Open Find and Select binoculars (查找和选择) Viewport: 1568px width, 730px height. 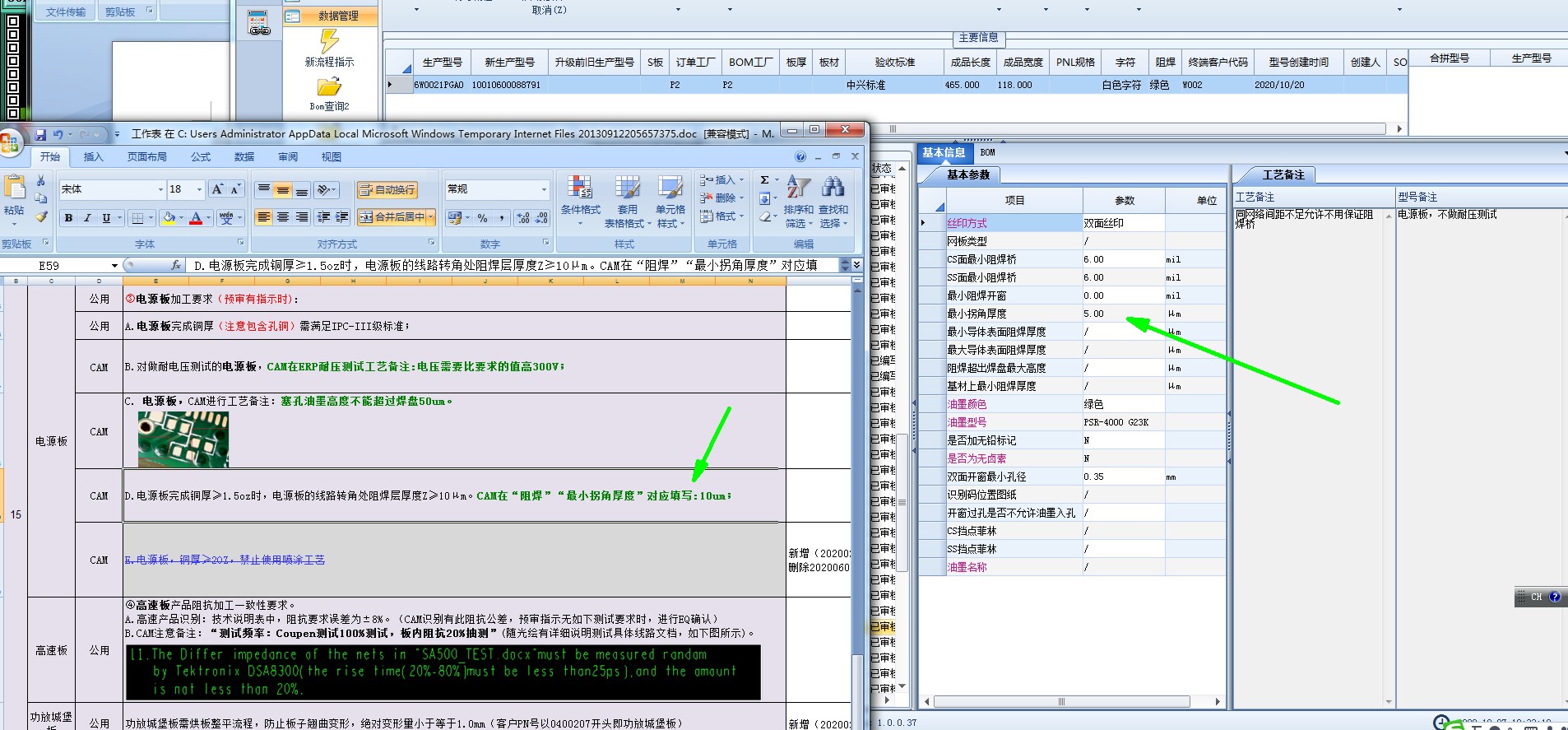point(833,202)
